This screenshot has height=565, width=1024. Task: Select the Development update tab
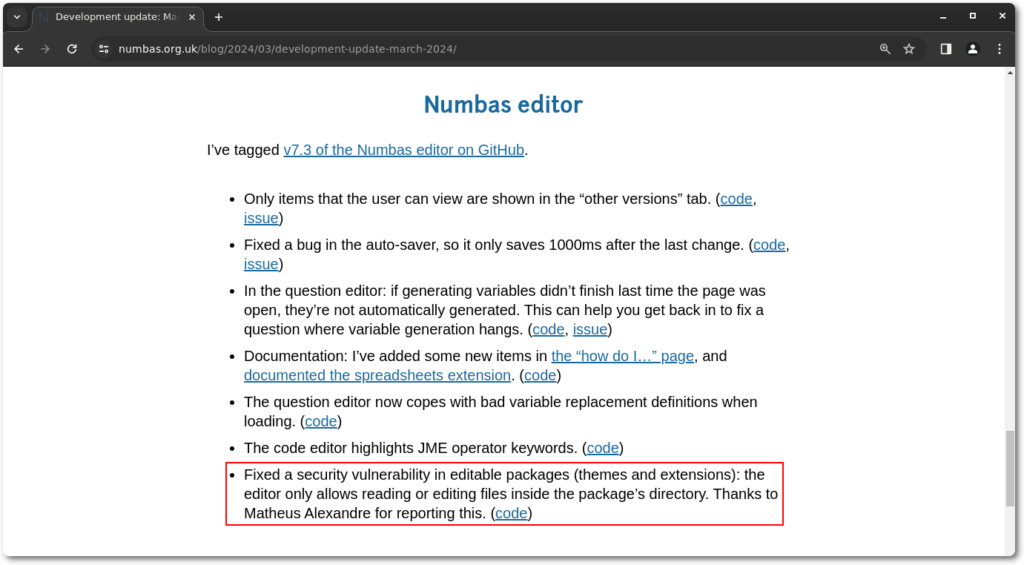tap(110, 17)
